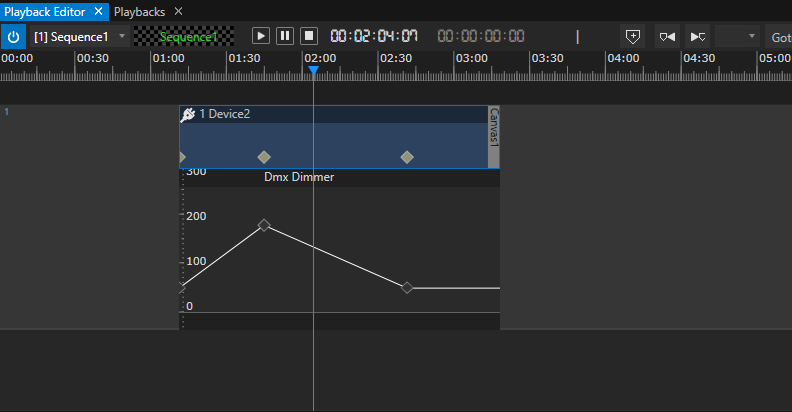Toggle the power button for playback
Screen dimensions: 792x412
coord(13,37)
